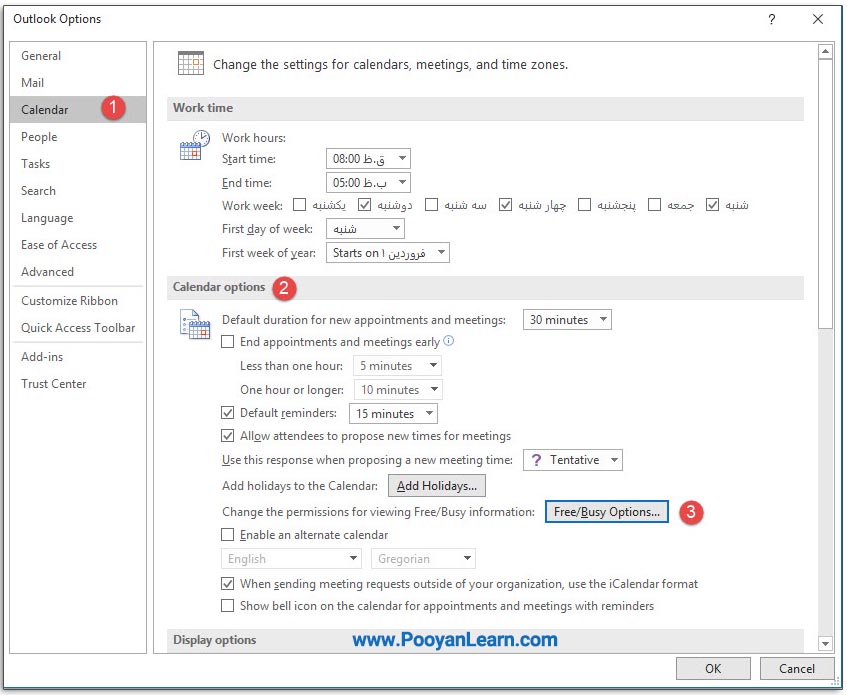Open the English alternate calendar language dropdown
The height and width of the screenshot is (695, 847).
pyautogui.click(x=291, y=558)
